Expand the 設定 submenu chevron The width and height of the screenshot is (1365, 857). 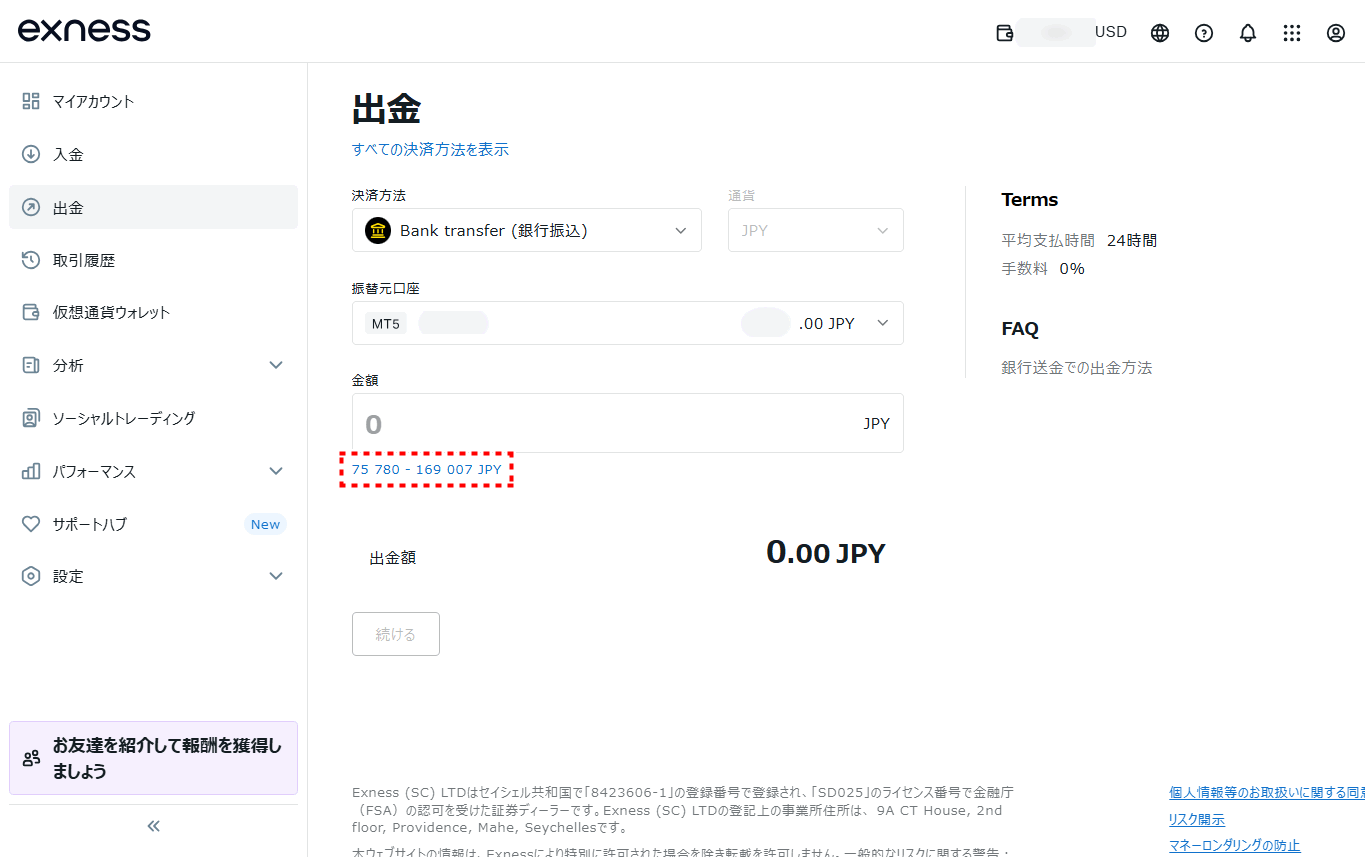tap(277, 576)
